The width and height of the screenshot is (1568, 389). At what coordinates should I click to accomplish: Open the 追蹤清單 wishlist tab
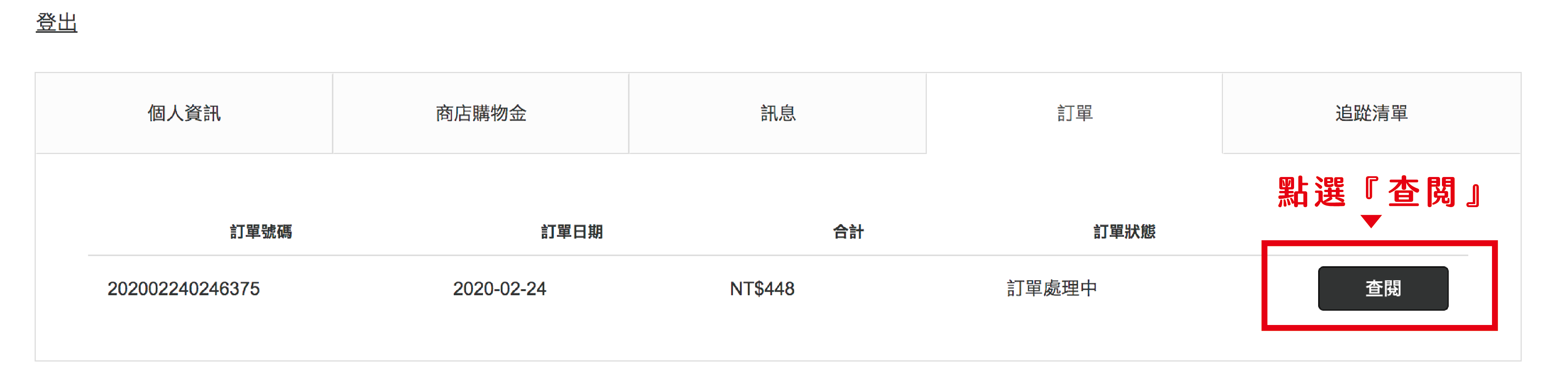pyautogui.click(x=1372, y=113)
